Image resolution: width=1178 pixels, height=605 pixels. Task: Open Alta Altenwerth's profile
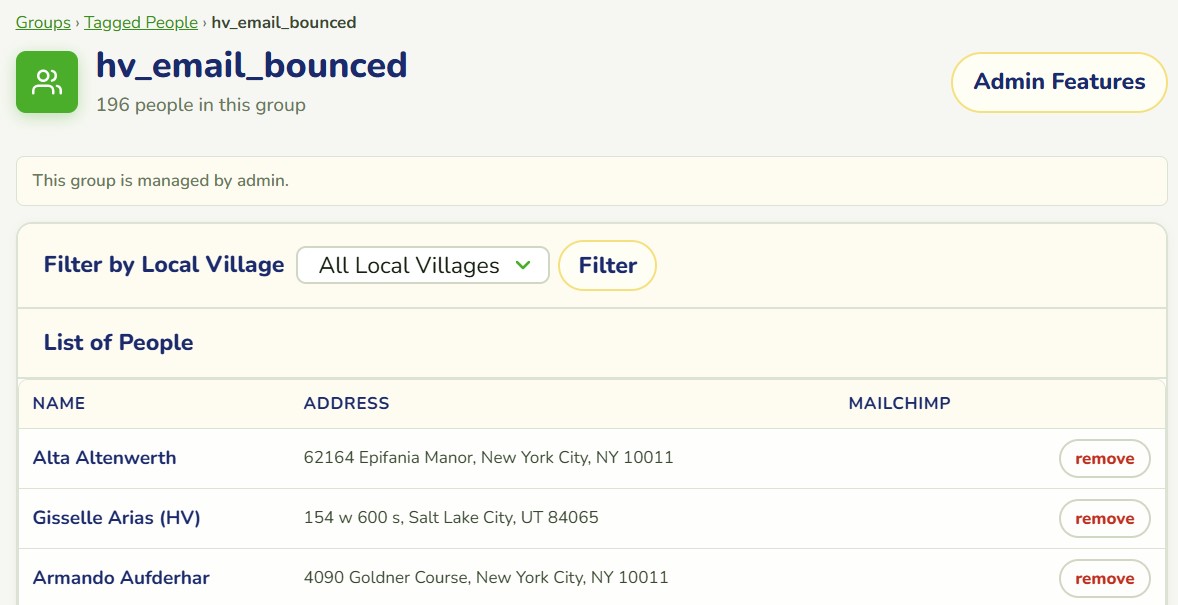(x=104, y=458)
